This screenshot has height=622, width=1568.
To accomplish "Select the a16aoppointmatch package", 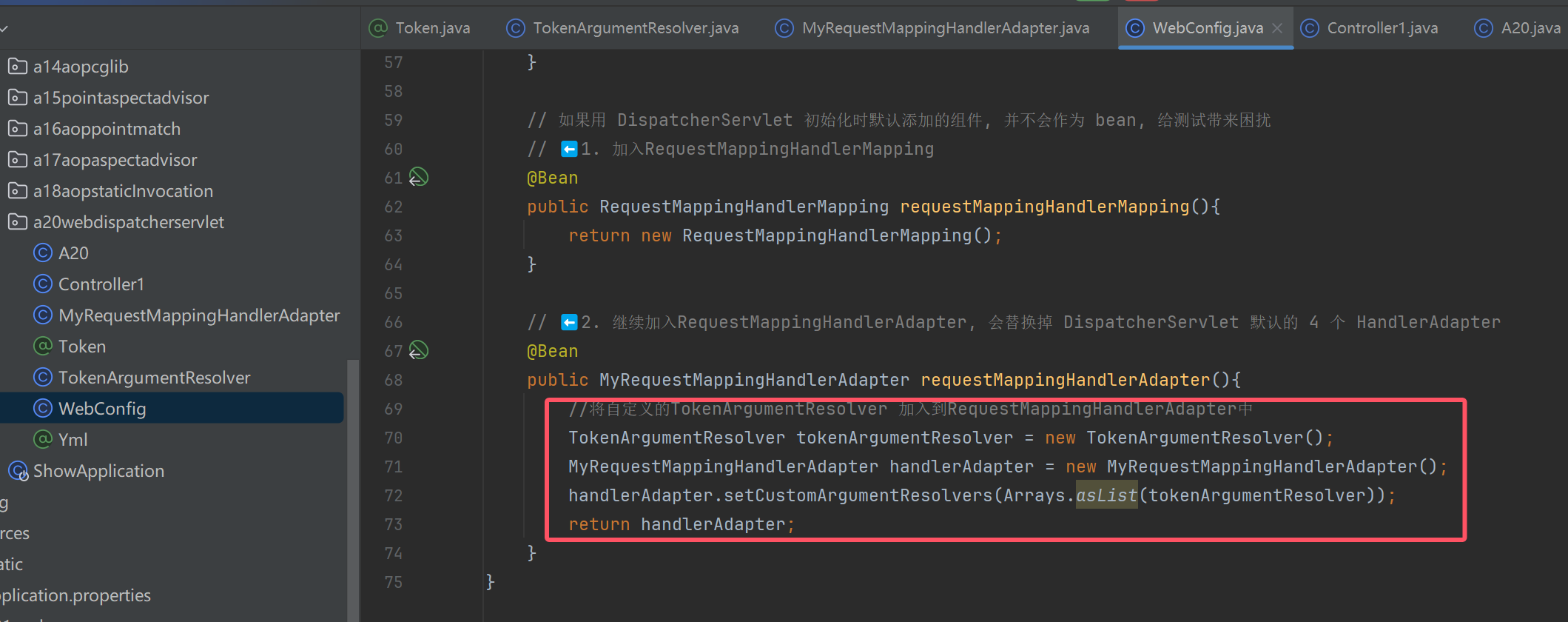I will pos(172,129).
